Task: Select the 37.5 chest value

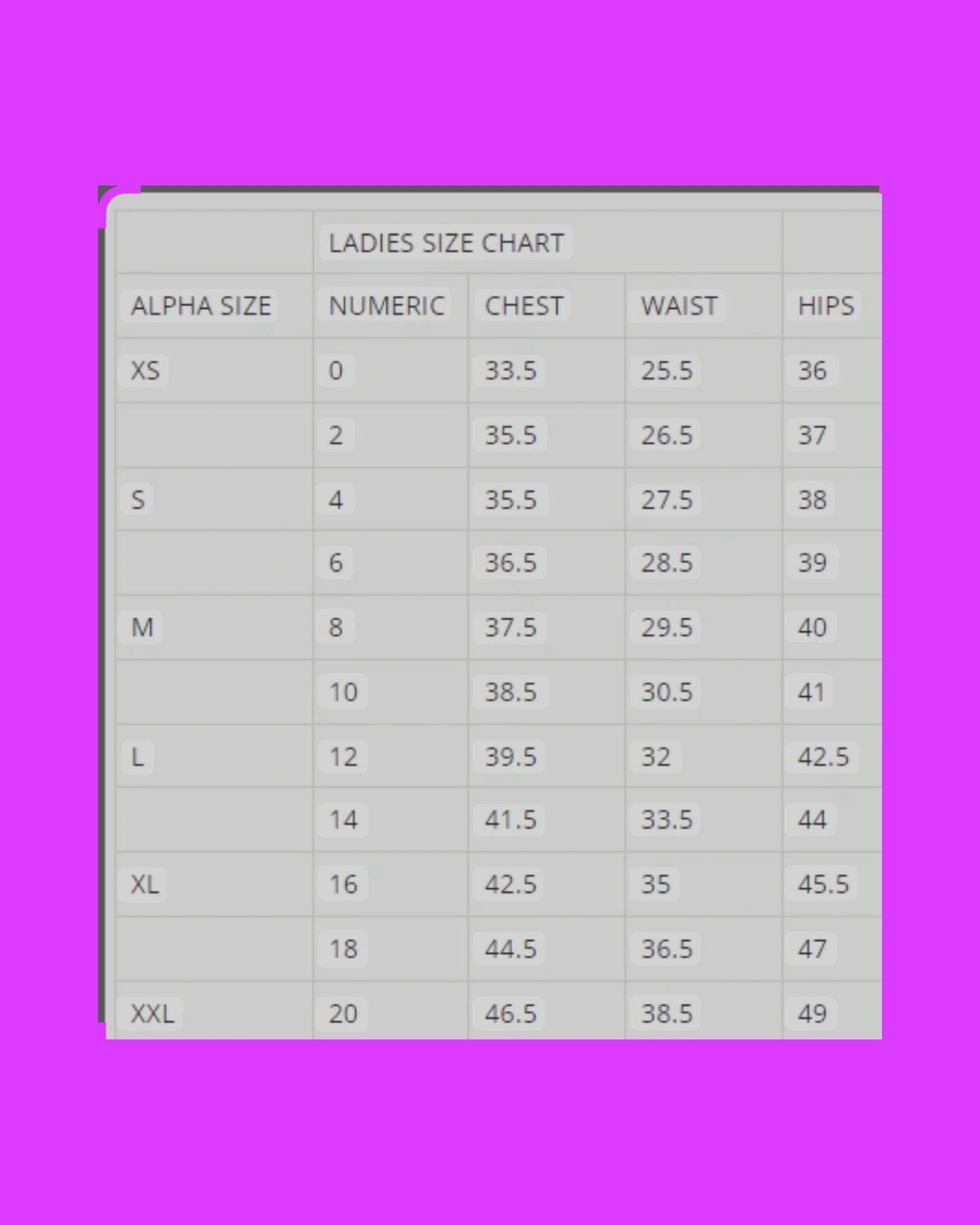Action: 510,627
